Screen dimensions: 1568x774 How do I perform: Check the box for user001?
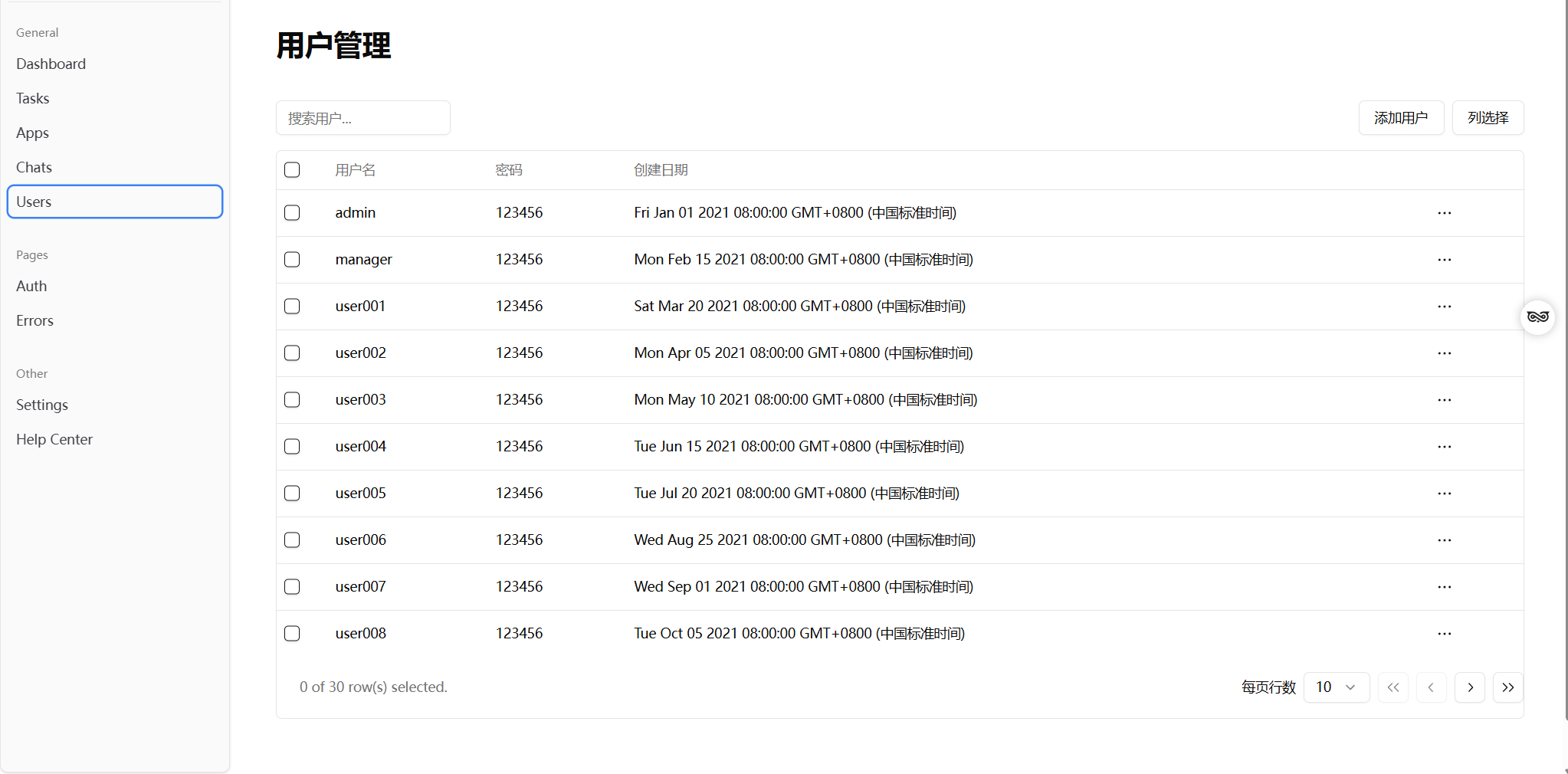pos(292,307)
